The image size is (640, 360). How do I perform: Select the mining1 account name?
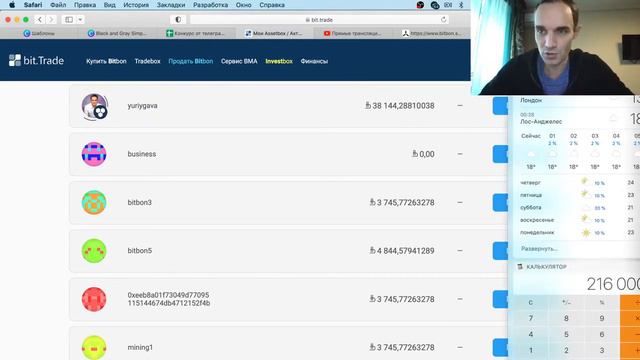140,347
